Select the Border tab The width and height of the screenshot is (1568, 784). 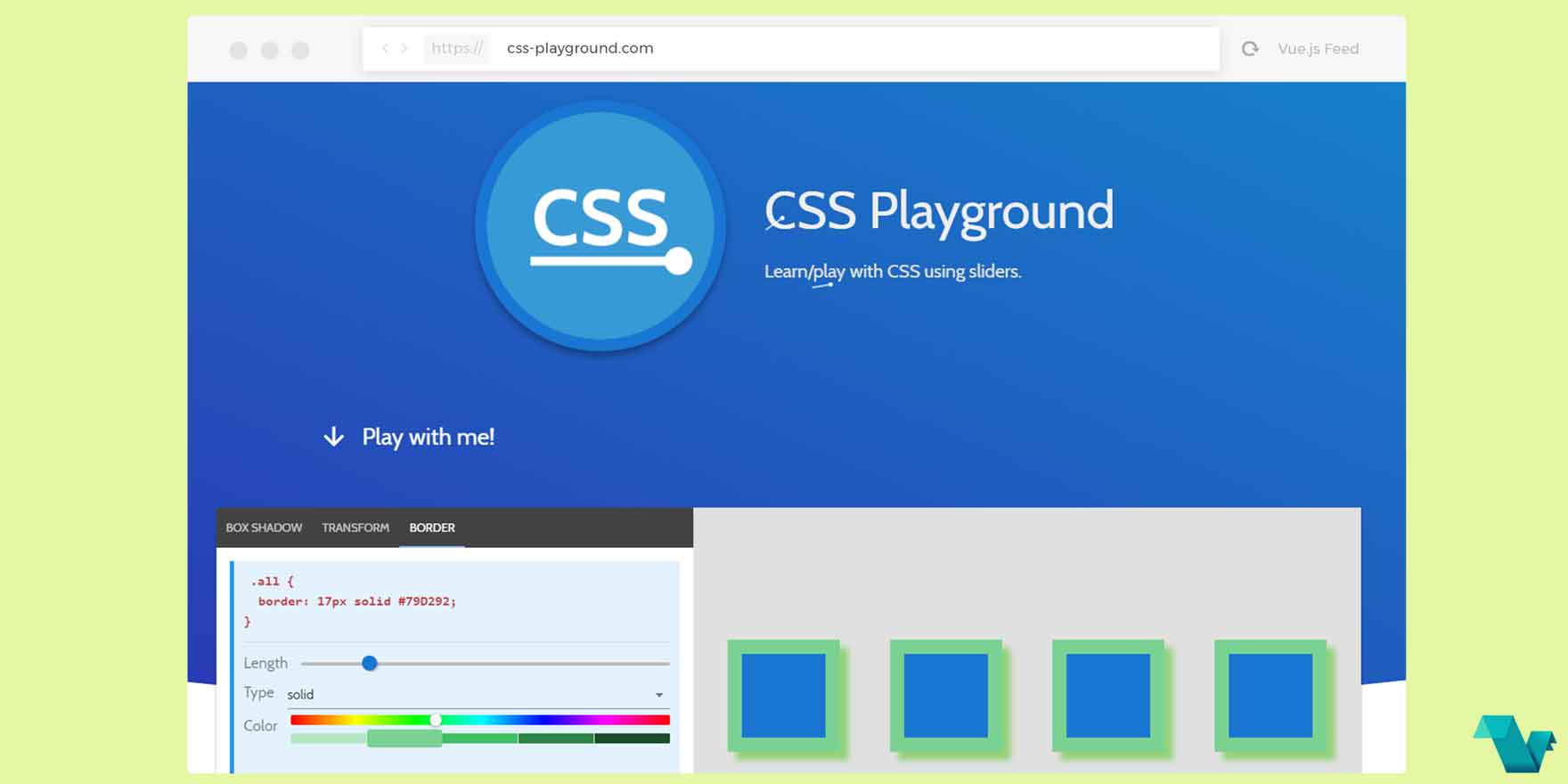(432, 527)
